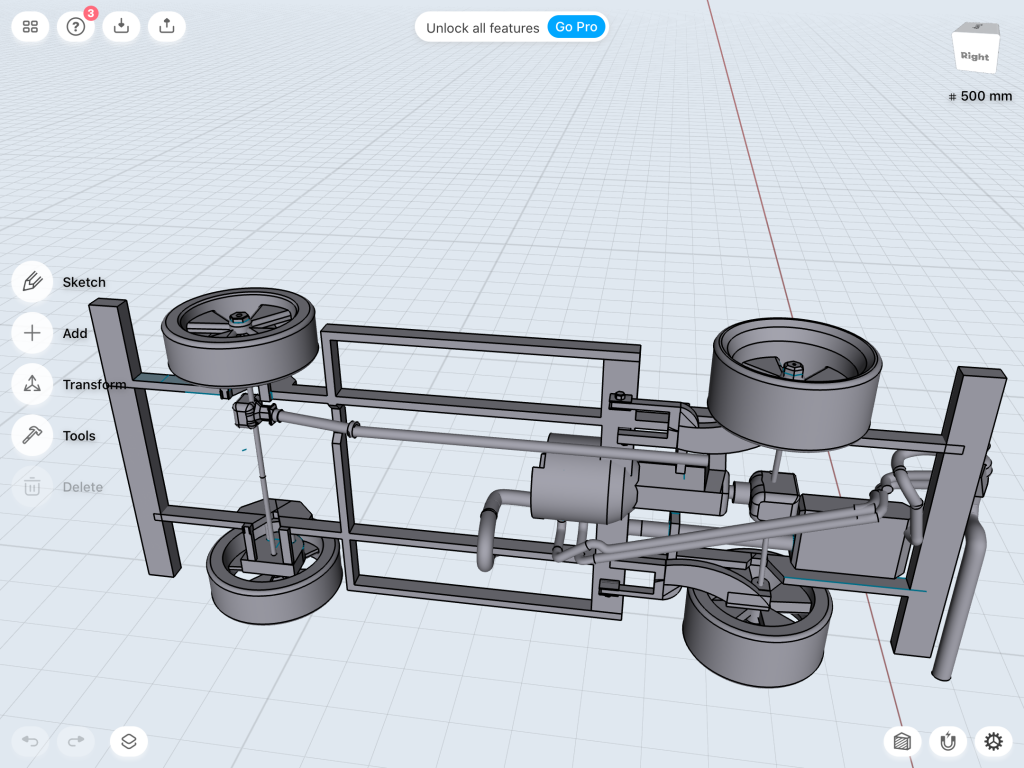Click the Unlock all features text
Screen dimensions: 1024x768
coord(482,28)
